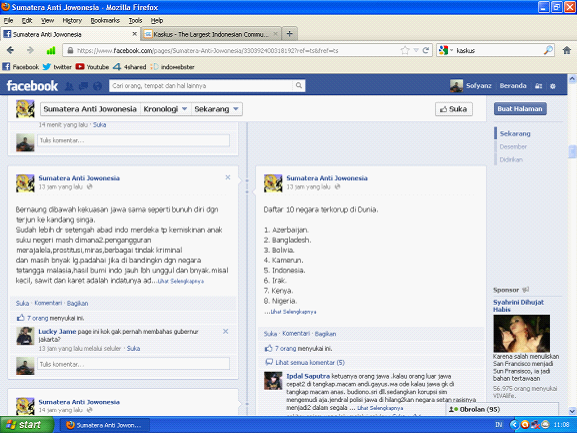
Task: Reload the page with the refresh icon
Action: [426, 50]
